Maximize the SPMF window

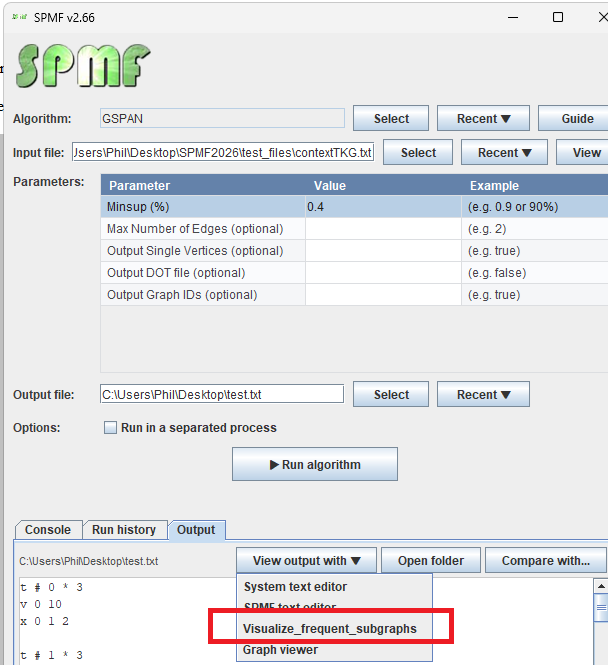pos(558,17)
